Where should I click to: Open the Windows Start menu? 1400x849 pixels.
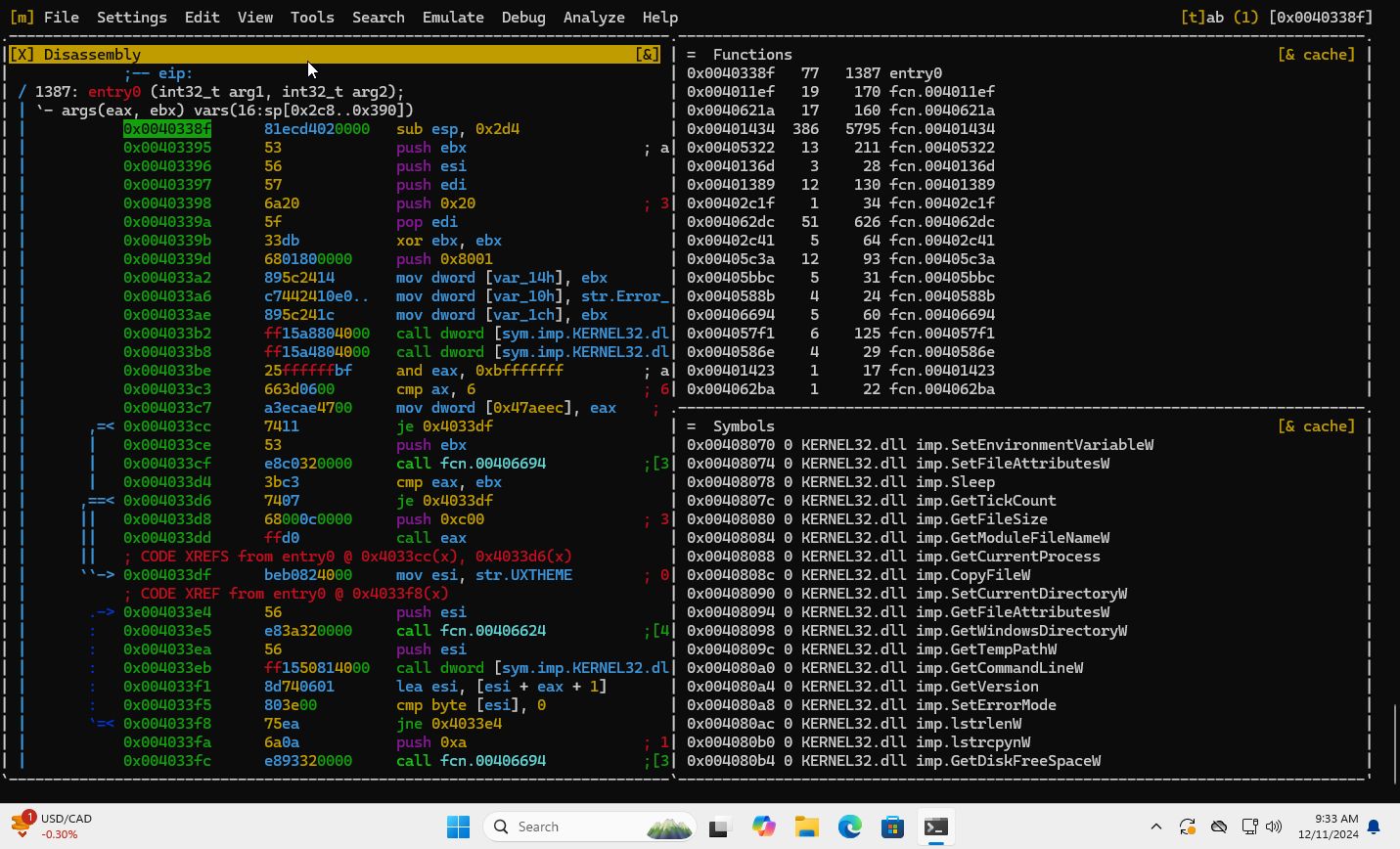click(x=458, y=827)
